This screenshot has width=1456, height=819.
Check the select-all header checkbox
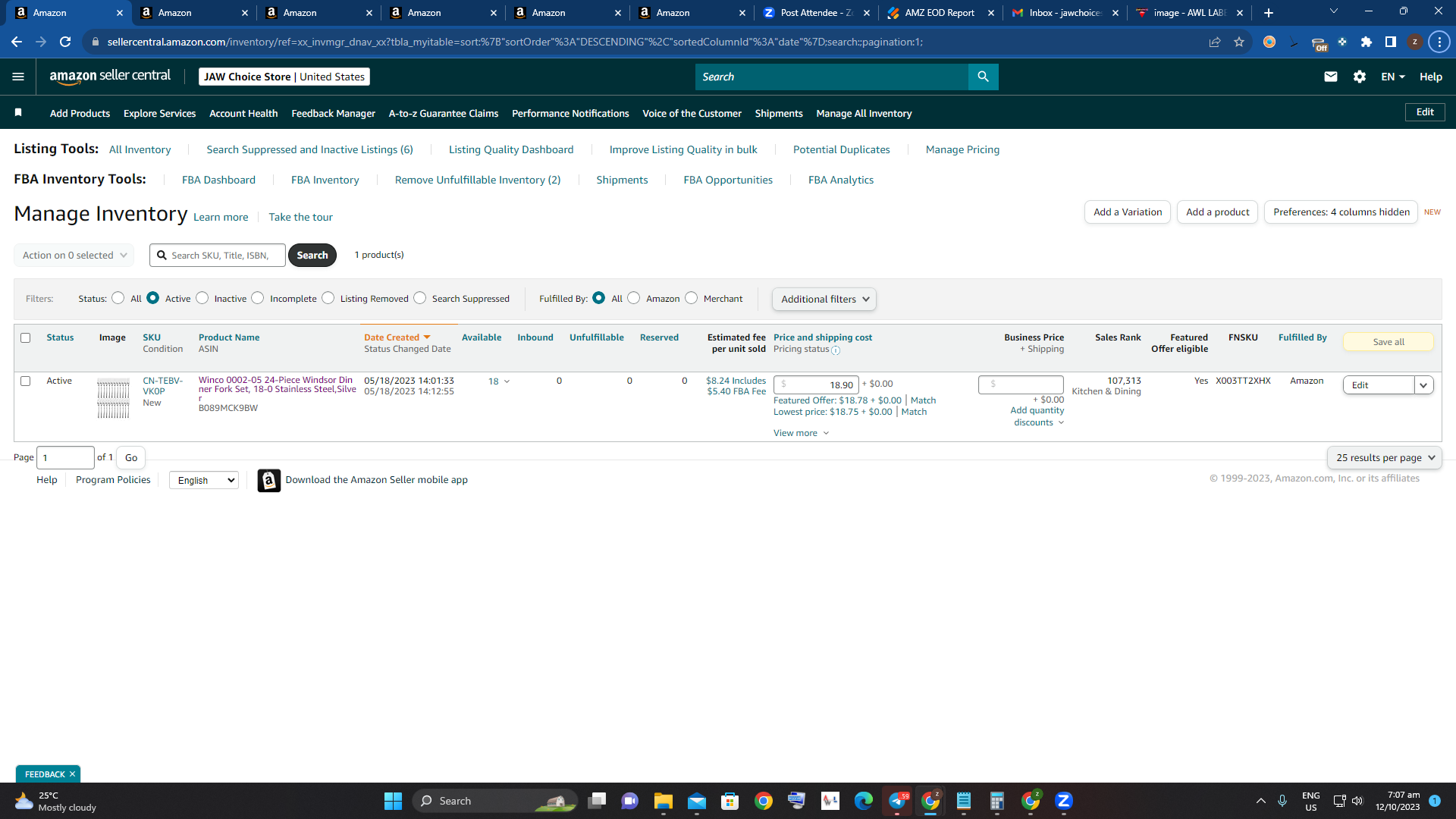click(25, 337)
